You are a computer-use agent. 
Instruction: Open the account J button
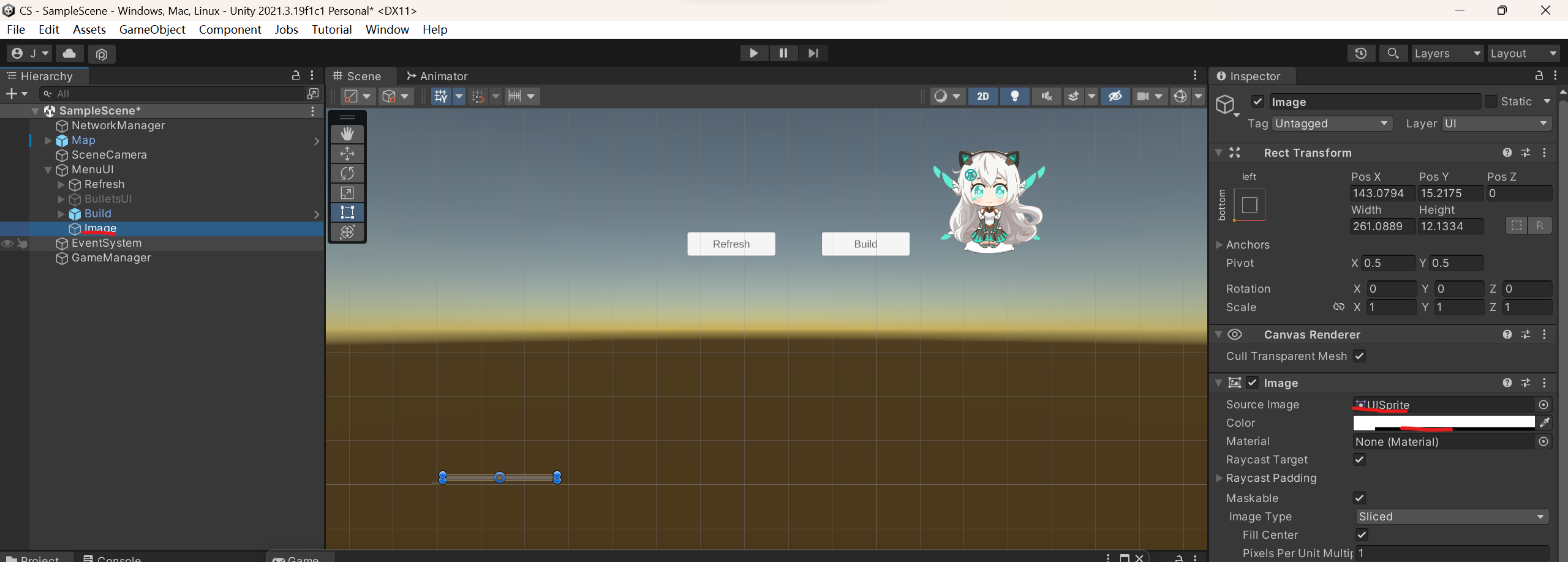(30, 53)
